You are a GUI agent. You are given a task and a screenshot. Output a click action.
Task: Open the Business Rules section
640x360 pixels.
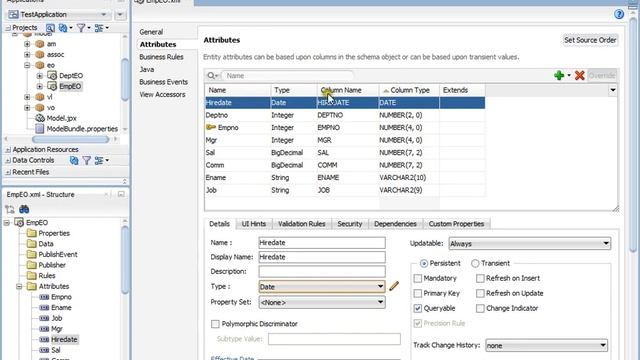161,57
